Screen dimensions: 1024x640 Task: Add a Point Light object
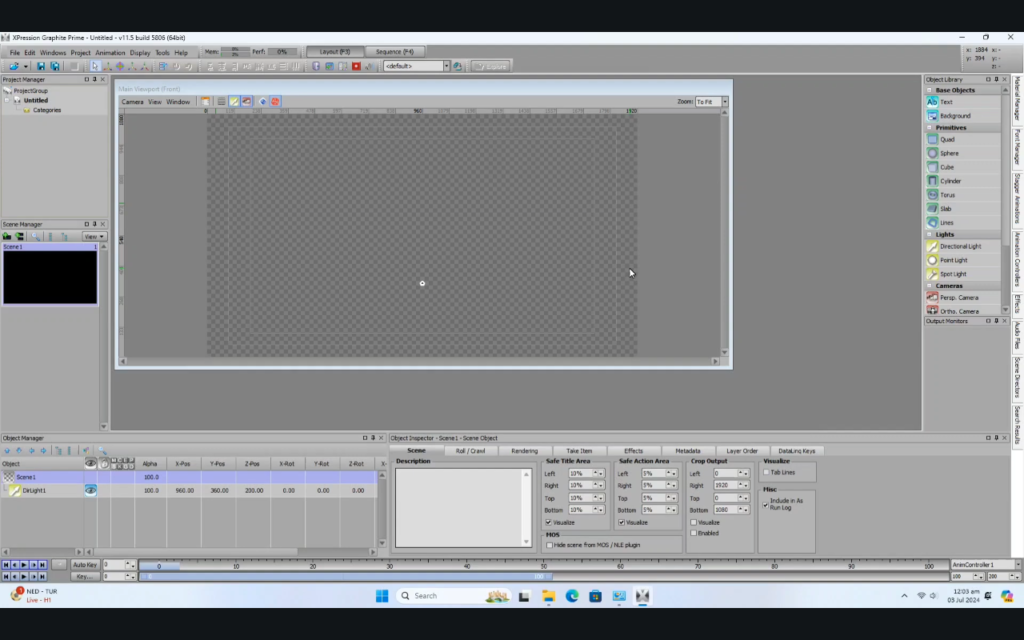pyautogui.click(x=963, y=260)
